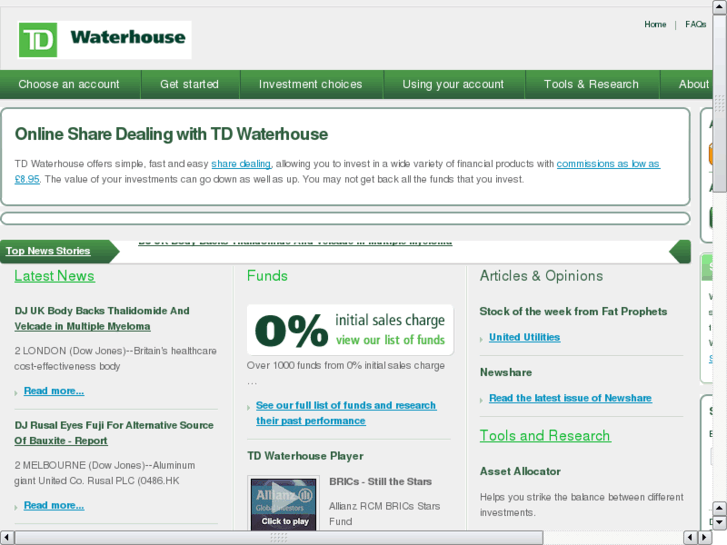727x545 pixels.
Task: Read more about the Thalidomide story
Action: tap(54, 391)
